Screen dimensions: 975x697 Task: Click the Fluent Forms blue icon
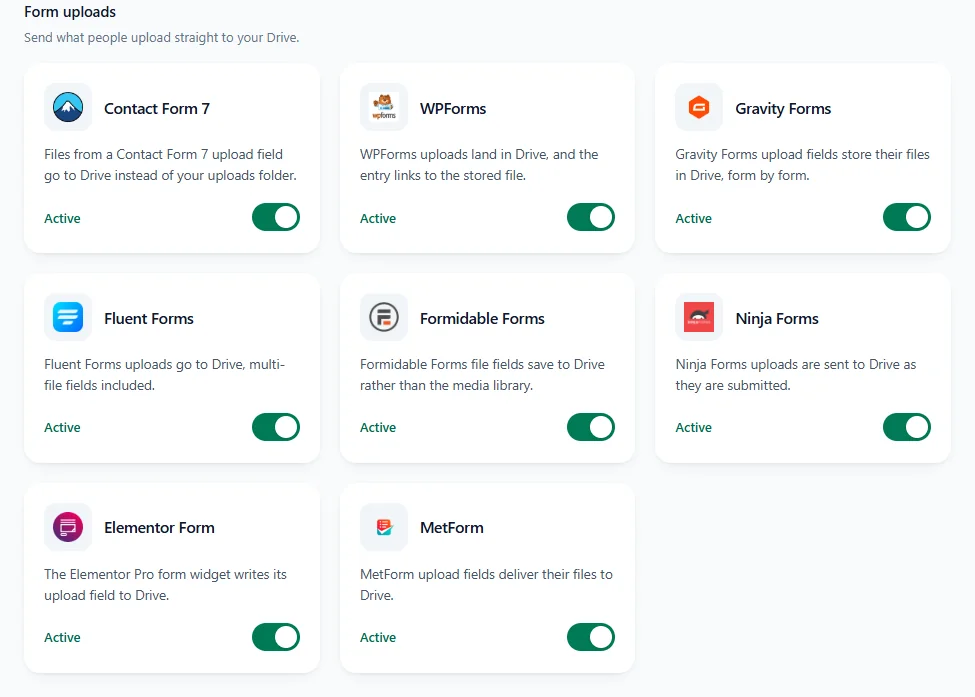(x=68, y=317)
